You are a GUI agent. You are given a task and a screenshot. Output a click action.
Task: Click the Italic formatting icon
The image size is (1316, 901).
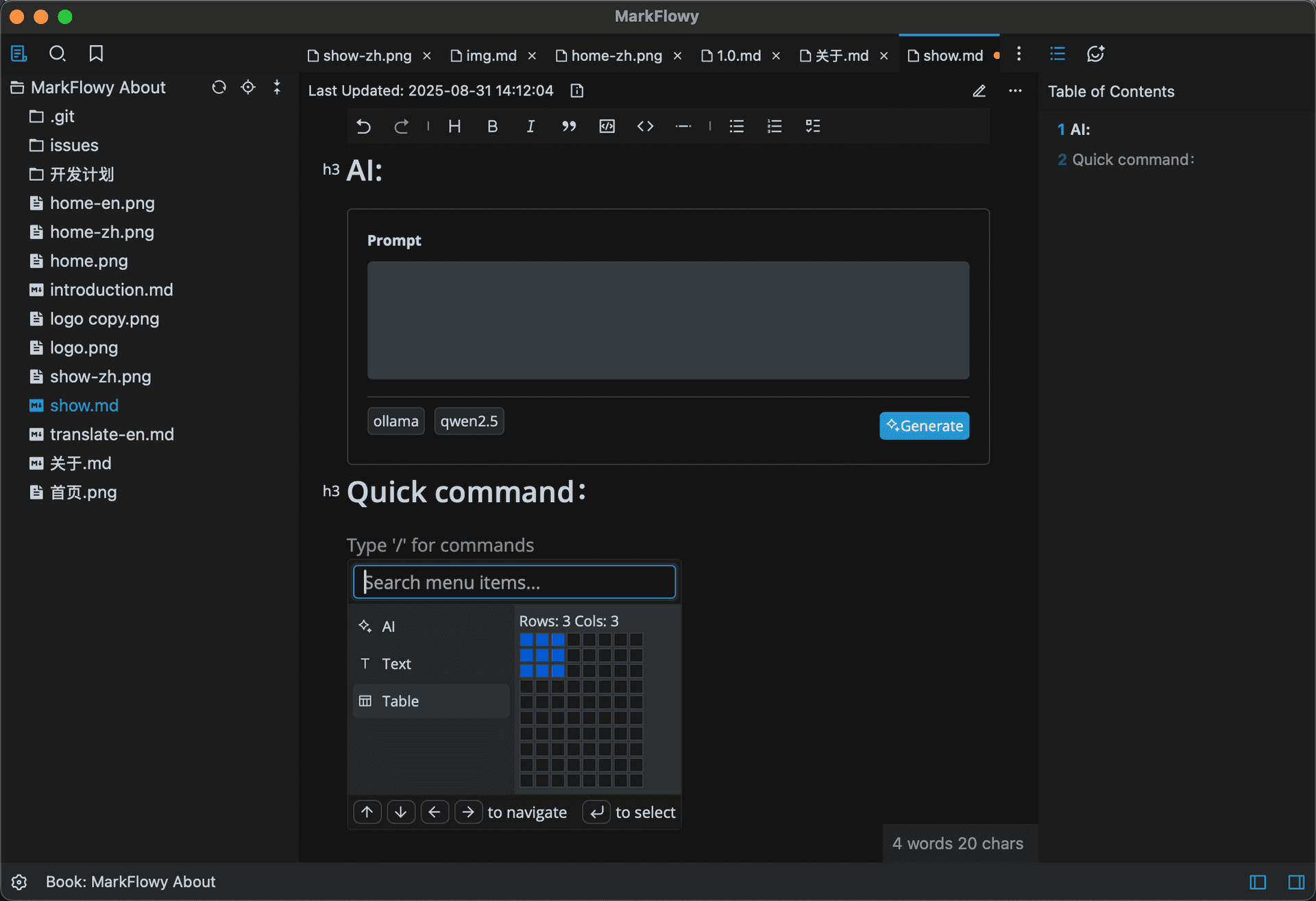point(530,126)
